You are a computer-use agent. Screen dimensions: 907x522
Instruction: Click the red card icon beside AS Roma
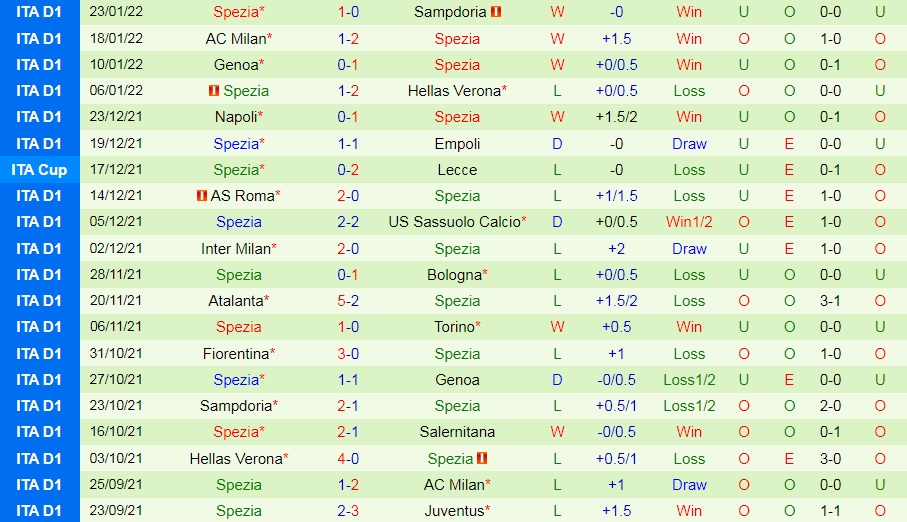(202, 196)
